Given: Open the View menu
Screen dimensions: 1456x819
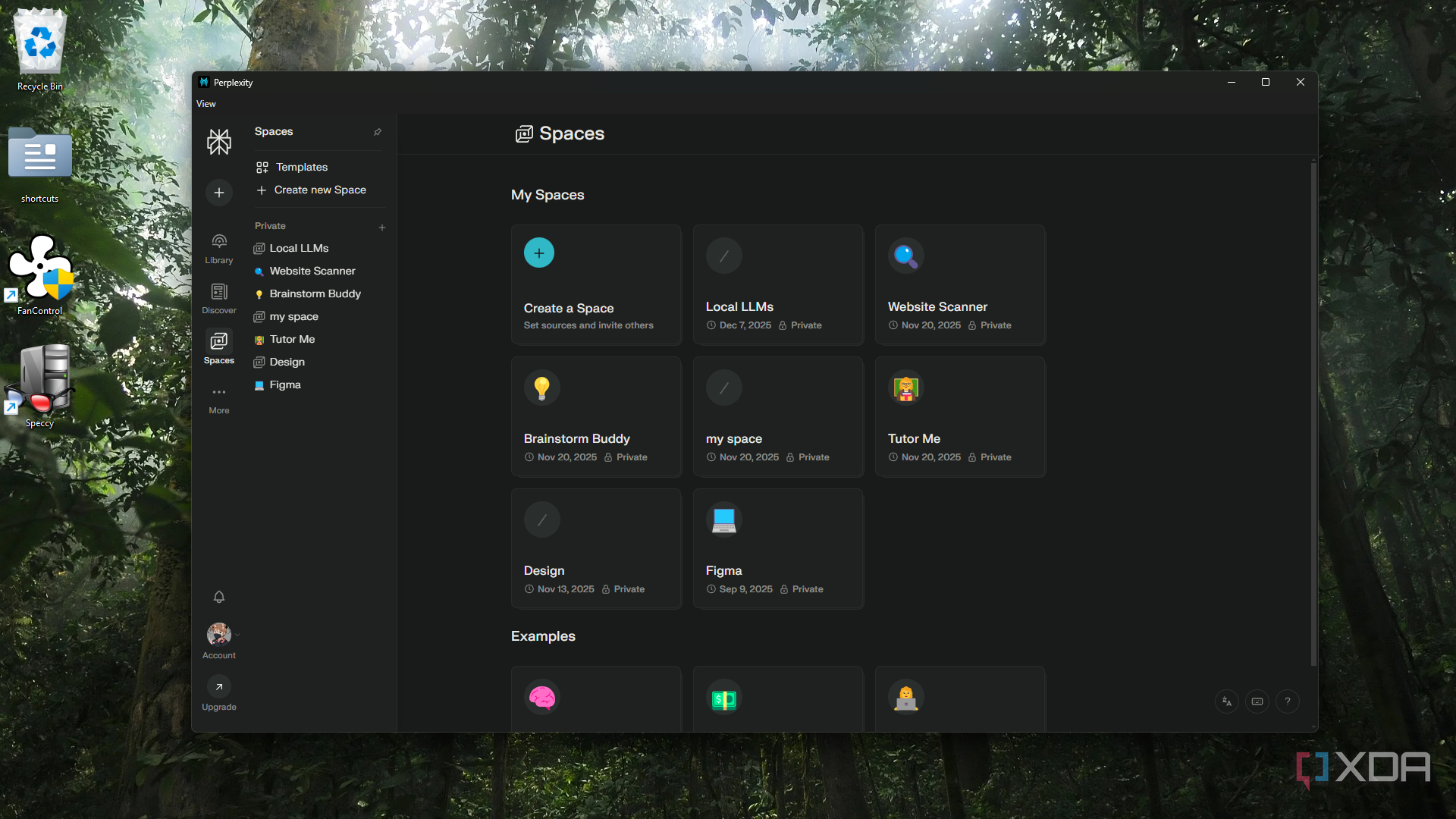Looking at the screenshot, I should pos(206,104).
